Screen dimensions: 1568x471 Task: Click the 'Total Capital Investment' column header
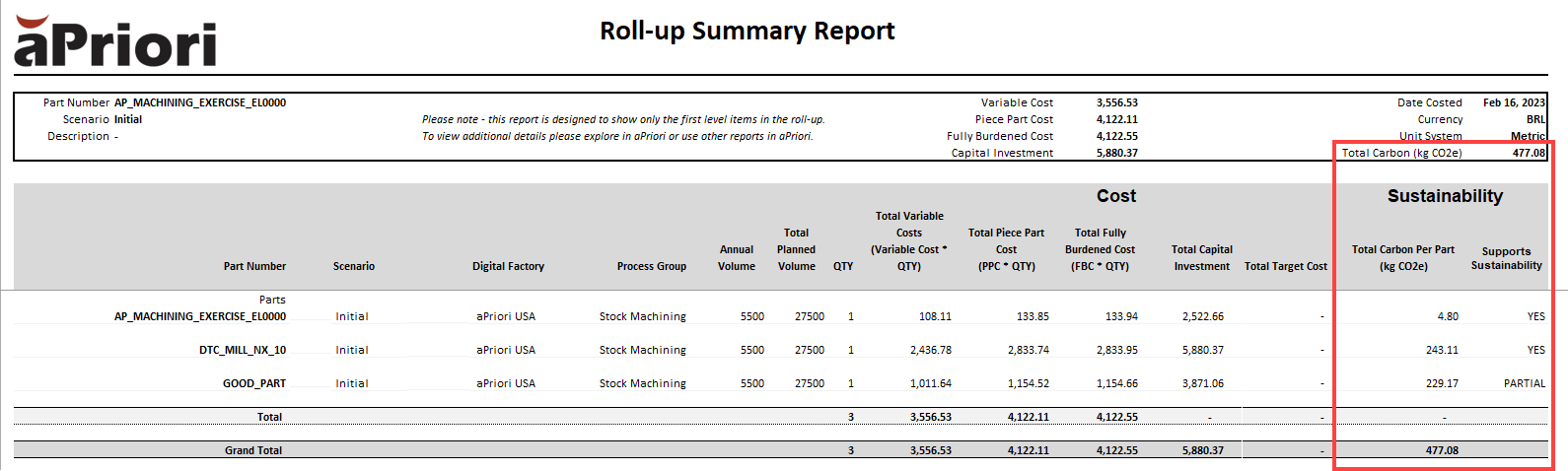[x=1202, y=258]
